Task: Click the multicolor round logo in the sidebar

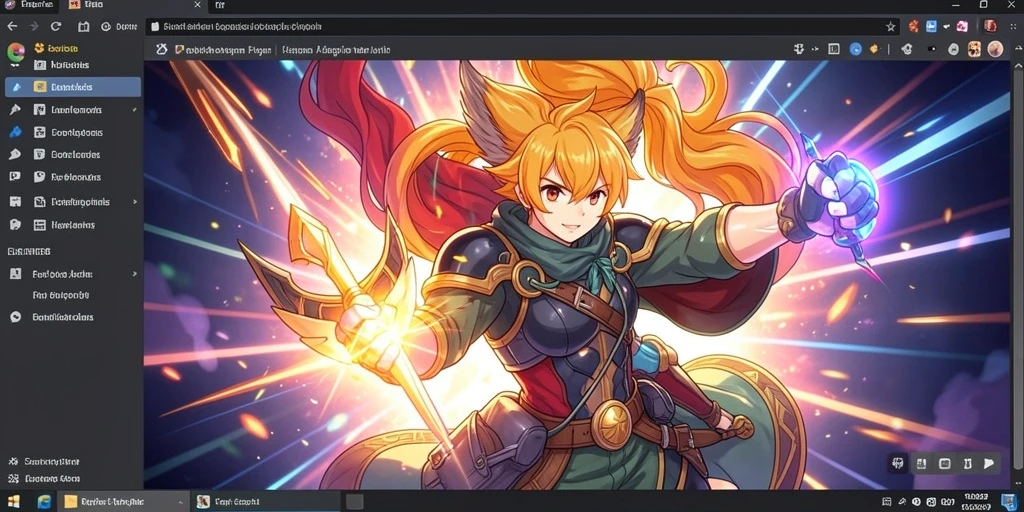Action: (16, 52)
